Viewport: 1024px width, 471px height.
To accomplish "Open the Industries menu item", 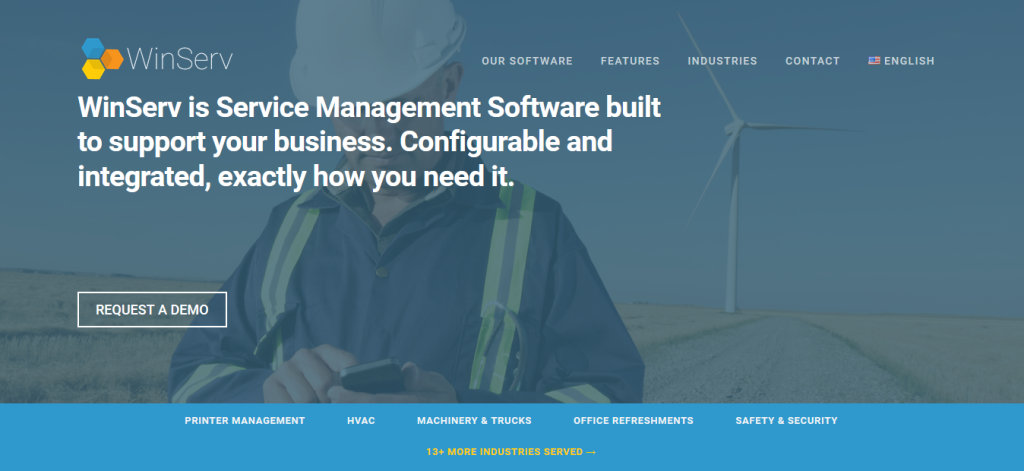I will (x=722, y=61).
